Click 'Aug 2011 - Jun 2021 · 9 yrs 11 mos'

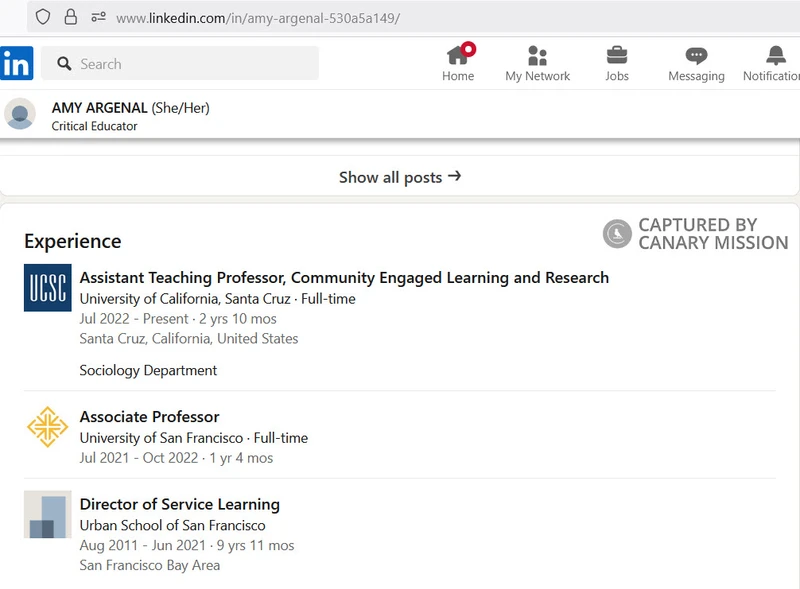pos(187,546)
